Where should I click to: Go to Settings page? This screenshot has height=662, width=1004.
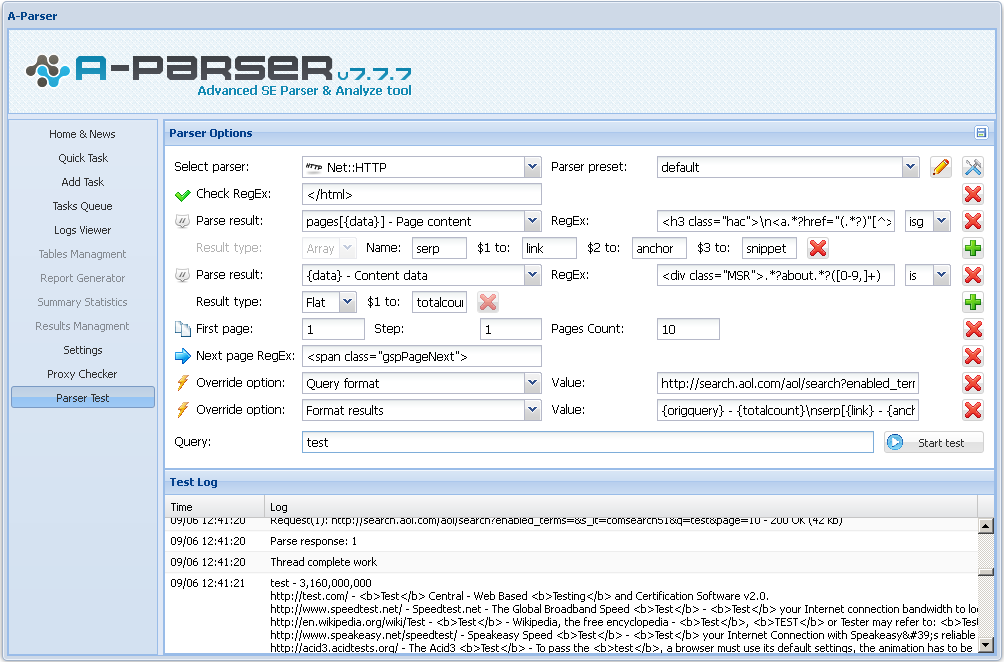[83, 350]
